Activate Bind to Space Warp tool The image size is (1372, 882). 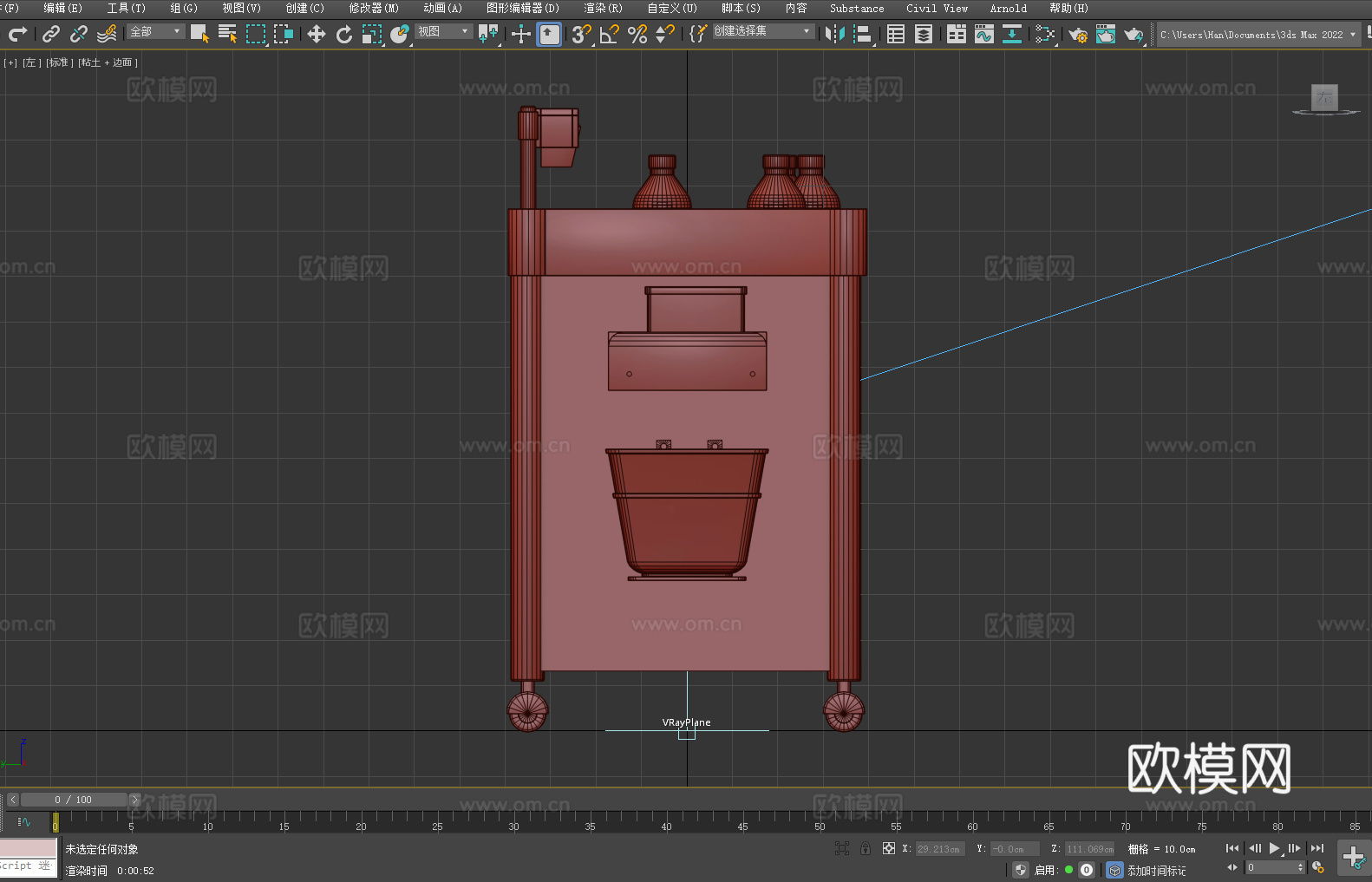coord(107,34)
